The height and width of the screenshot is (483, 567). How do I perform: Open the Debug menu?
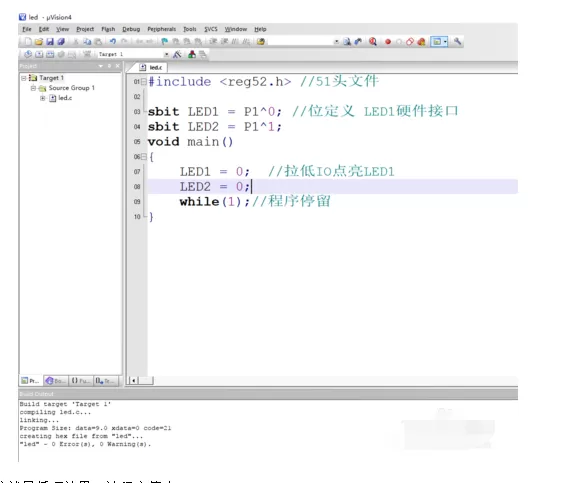pyautogui.click(x=131, y=29)
